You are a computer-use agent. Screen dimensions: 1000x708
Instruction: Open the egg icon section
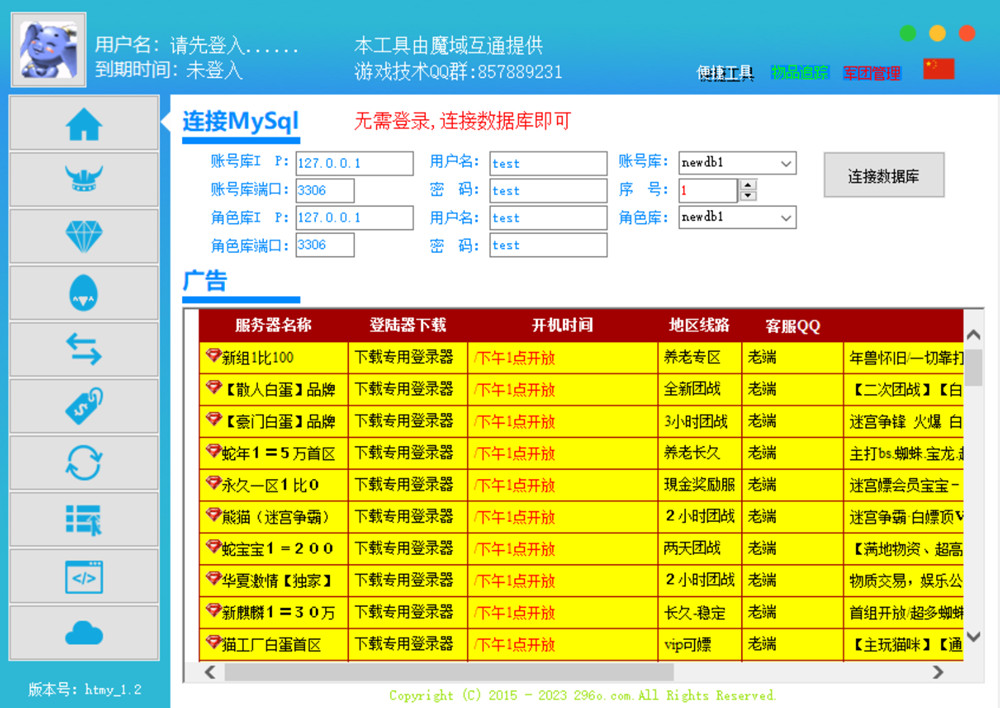coord(84,293)
